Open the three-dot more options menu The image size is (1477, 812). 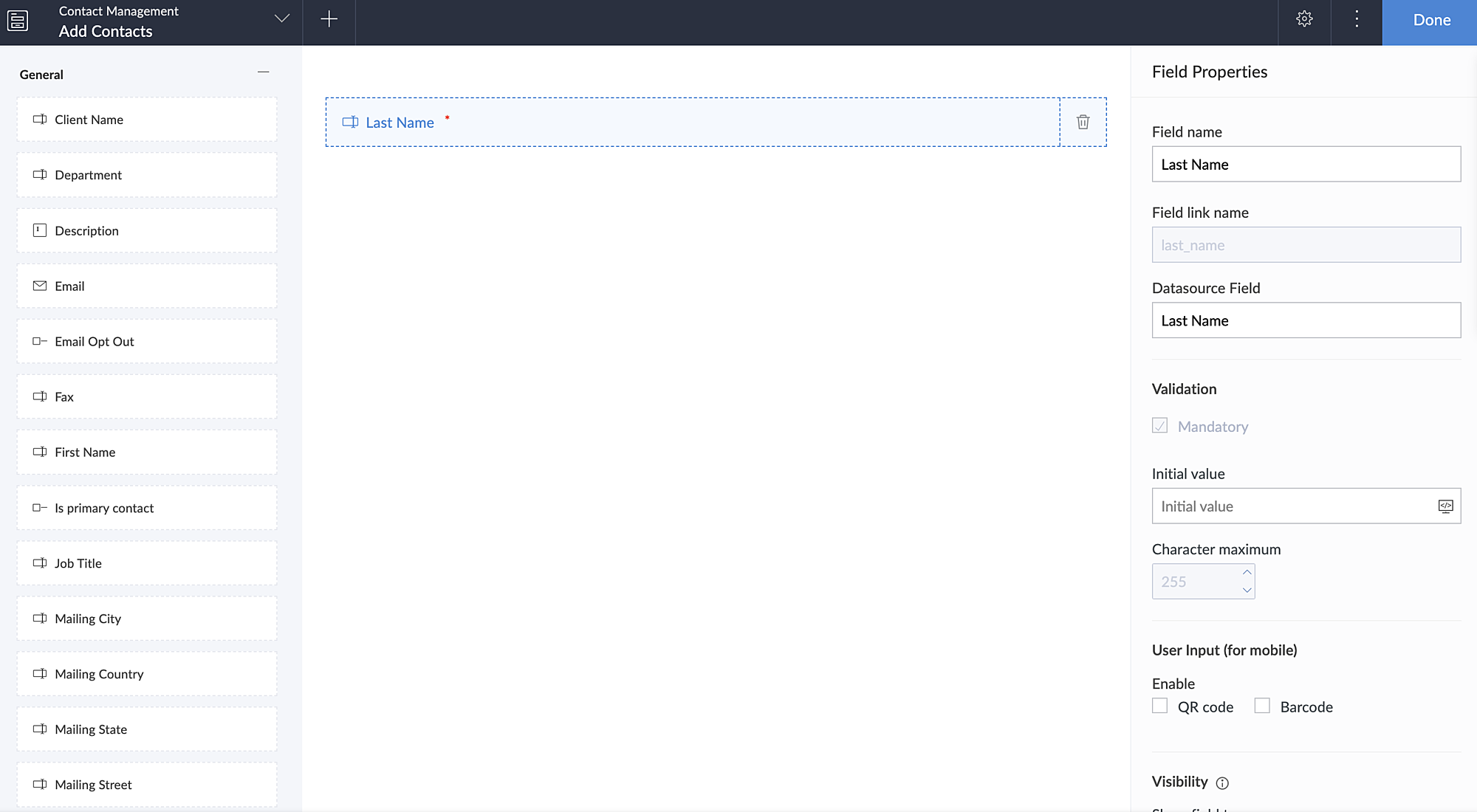(1357, 20)
